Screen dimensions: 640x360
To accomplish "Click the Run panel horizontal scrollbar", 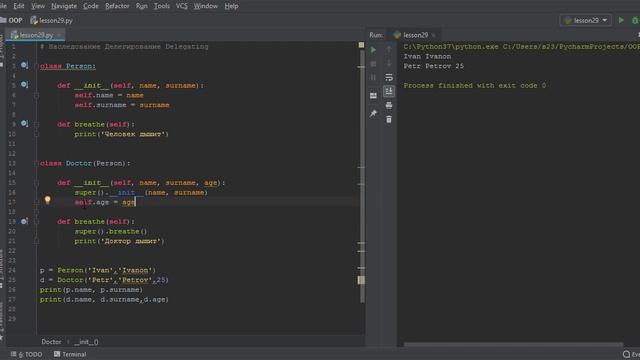I will (x=513, y=344).
